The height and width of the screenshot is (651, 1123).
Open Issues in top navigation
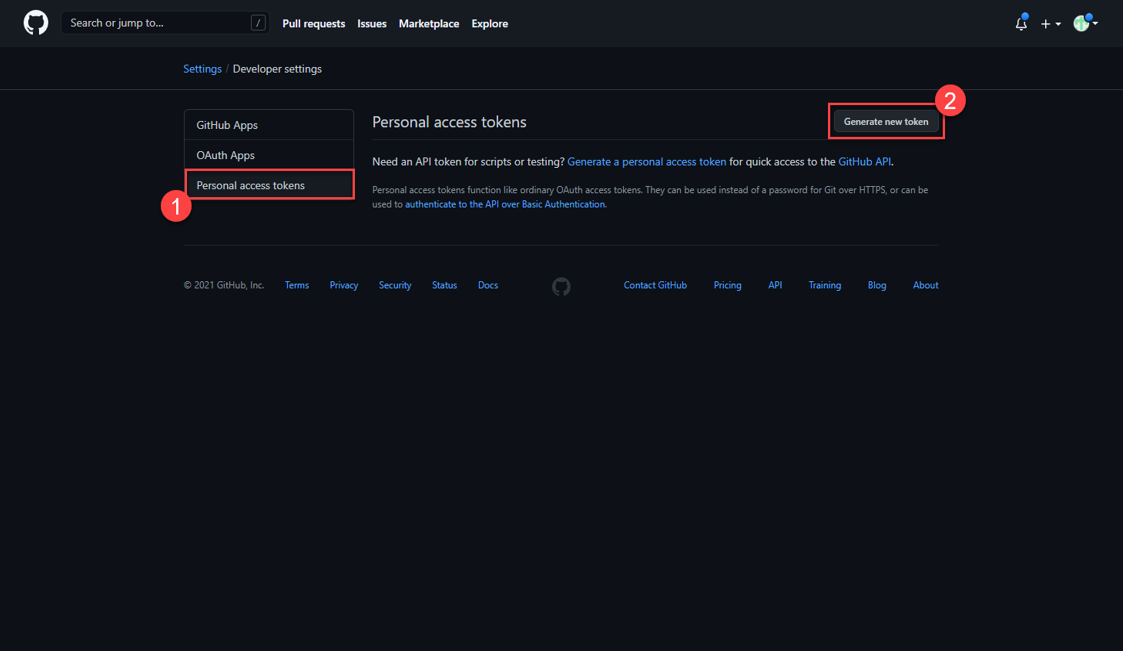(372, 24)
